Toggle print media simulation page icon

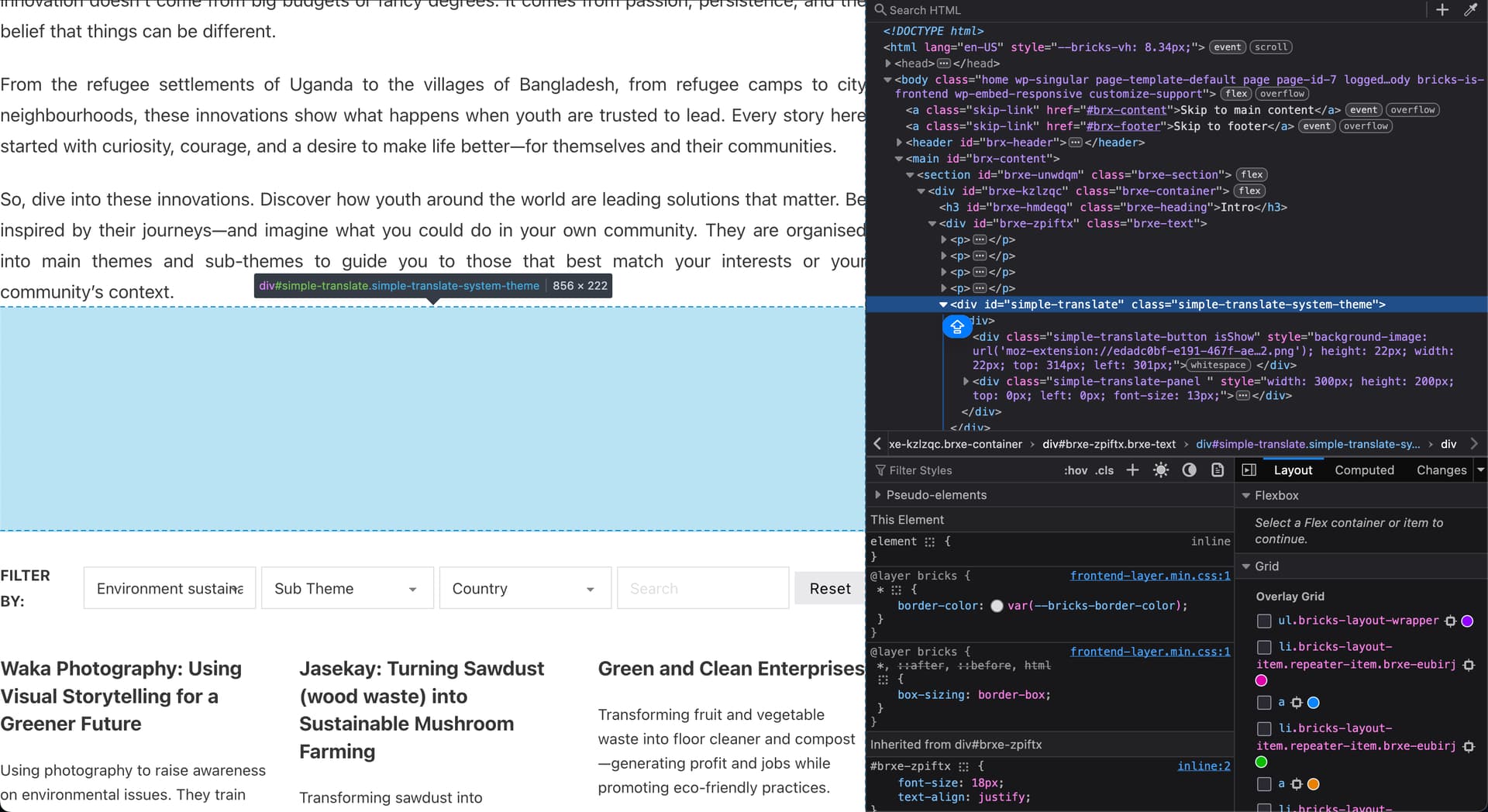point(1218,470)
